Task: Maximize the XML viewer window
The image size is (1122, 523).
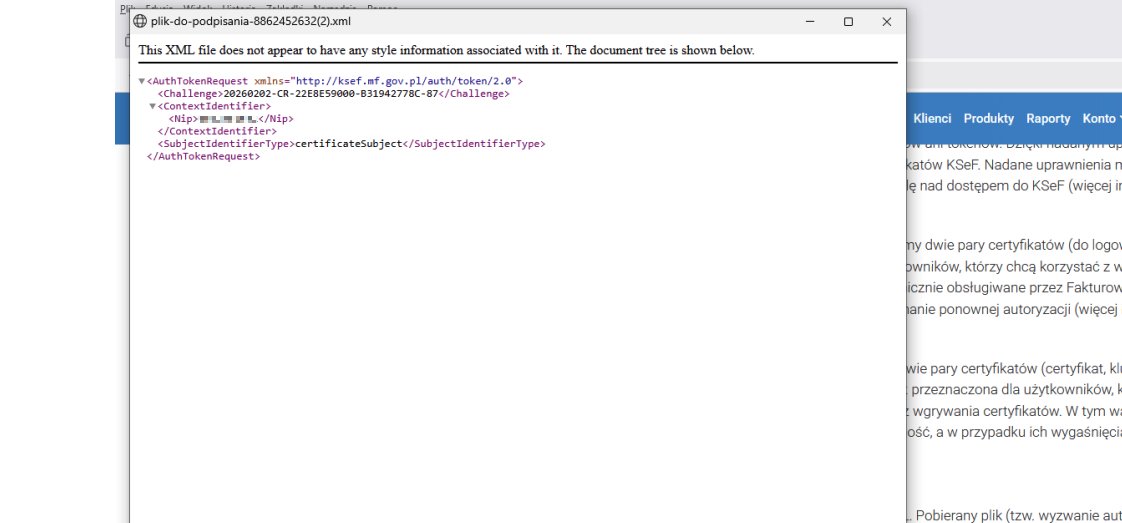Action: tap(848, 21)
